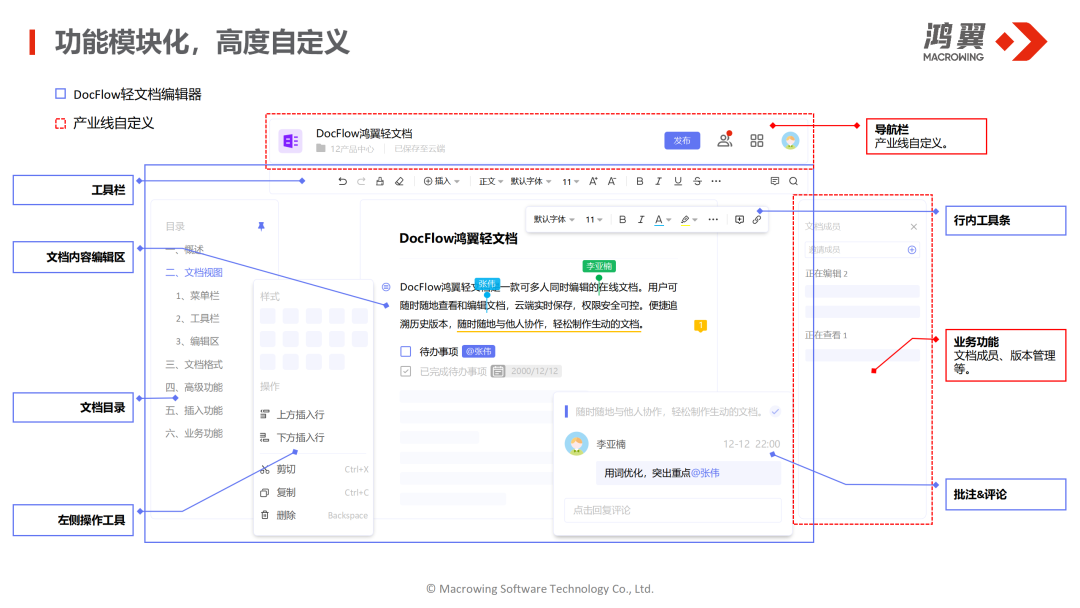Open the 插入 dropdown in toolbar
Viewport: 1080px width, 608px height.
442,181
